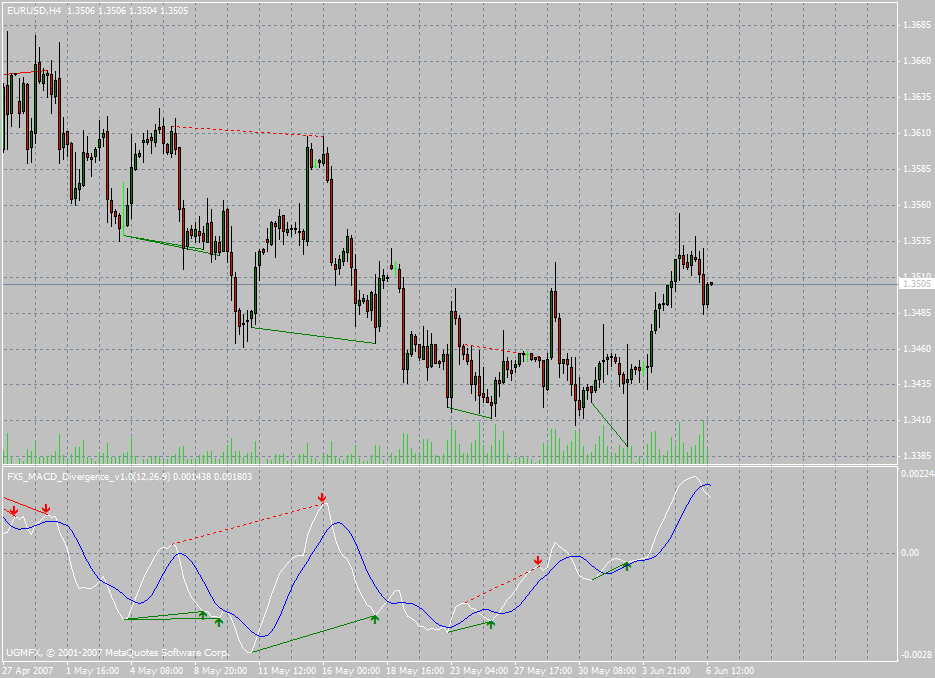Click the 1.3410 price axis label

pyautogui.click(x=916, y=420)
